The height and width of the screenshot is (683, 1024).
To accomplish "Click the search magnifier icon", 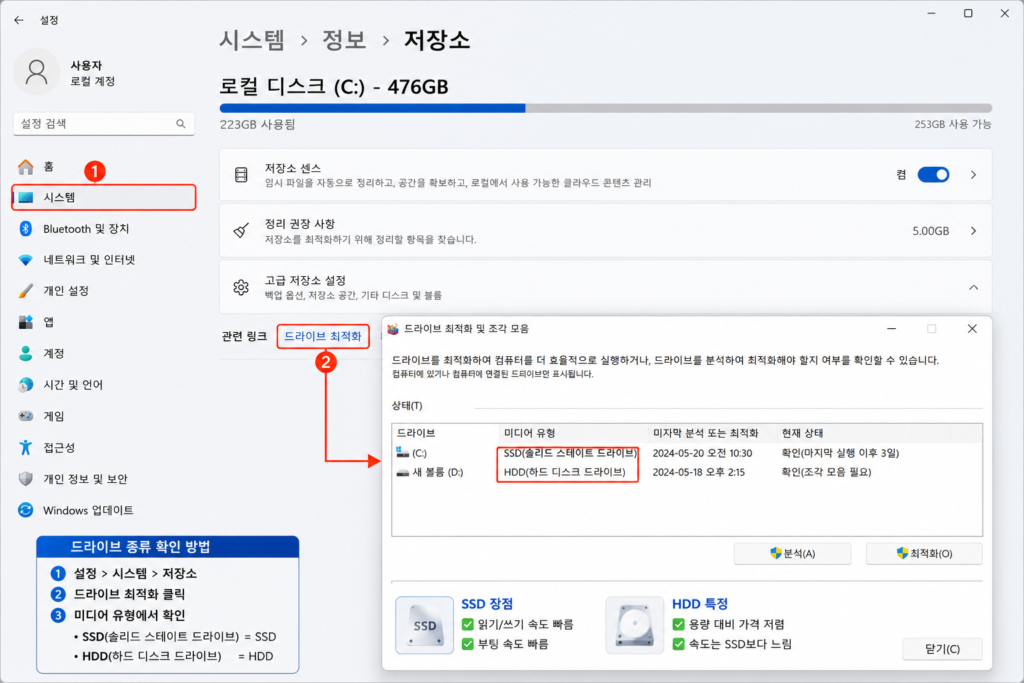I will 181,123.
